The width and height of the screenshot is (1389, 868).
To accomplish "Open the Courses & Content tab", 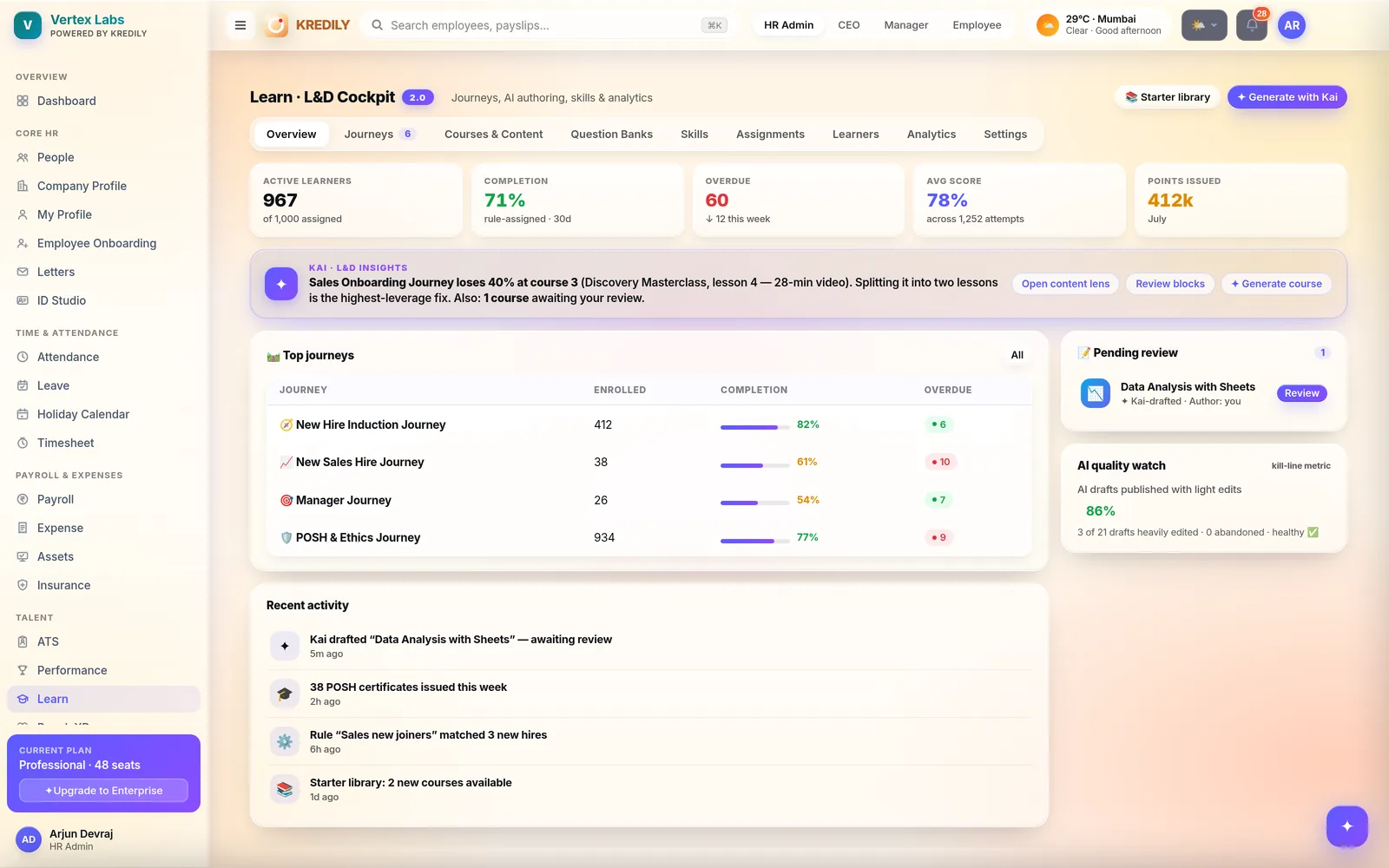I will [x=494, y=134].
